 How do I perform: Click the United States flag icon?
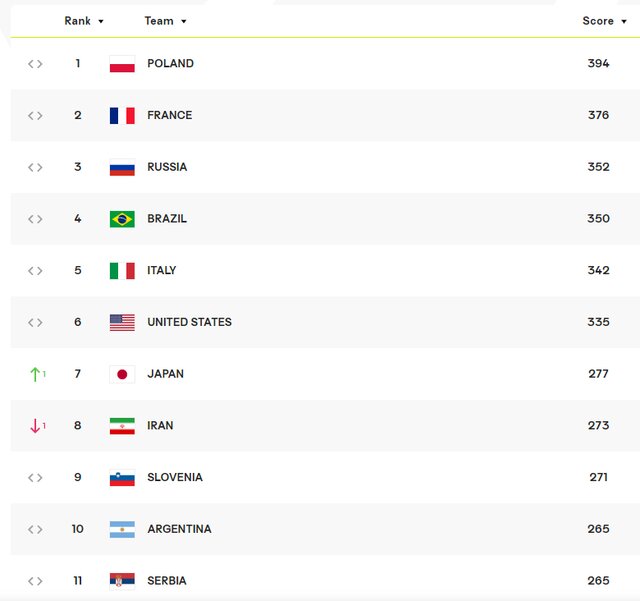pyautogui.click(x=122, y=323)
